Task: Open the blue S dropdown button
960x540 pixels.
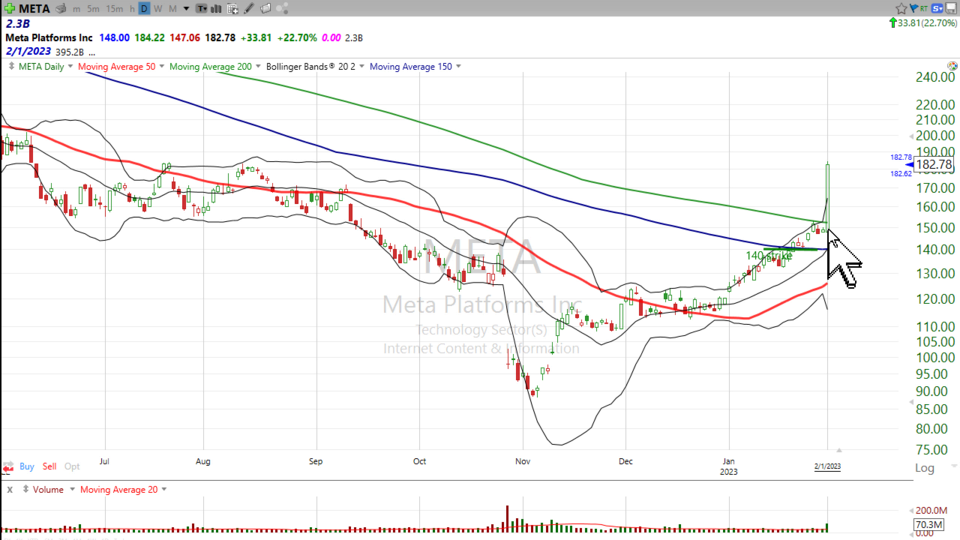Action: coord(937,8)
